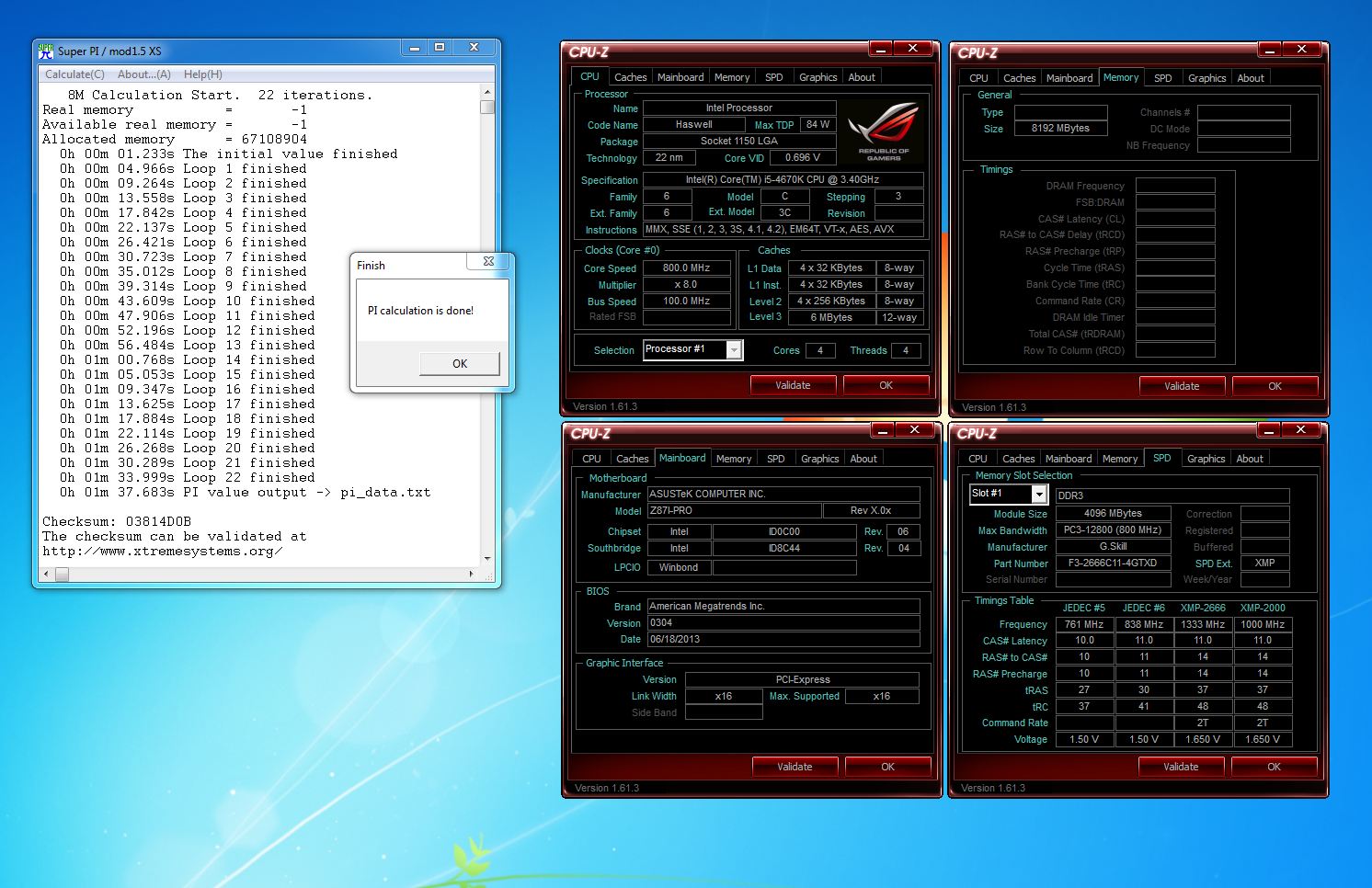
Task: Click the Module Size field 4096 MBytes
Action: click(1113, 514)
